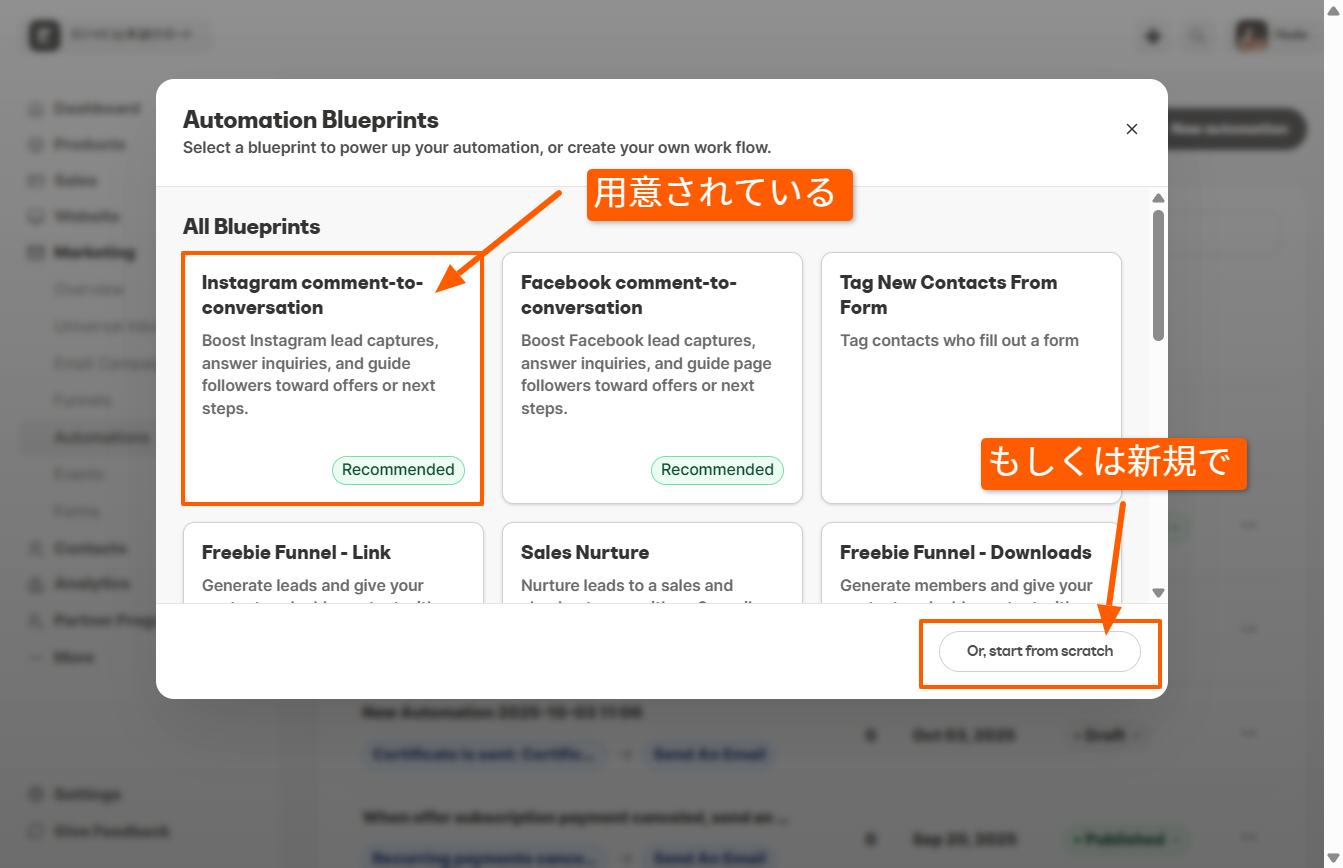Click Or, start from scratch button
The image size is (1343, 868).
click(1039, 651)
